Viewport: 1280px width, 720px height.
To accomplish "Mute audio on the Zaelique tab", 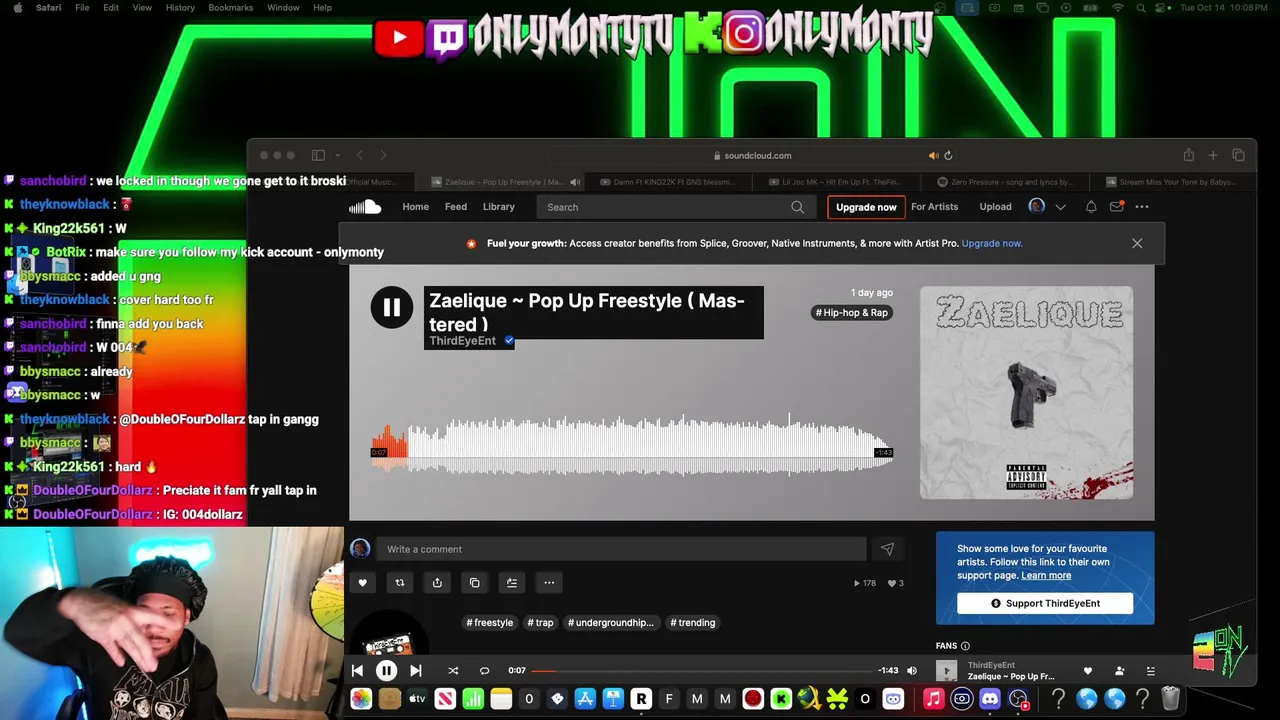I will tap(575, 182).
